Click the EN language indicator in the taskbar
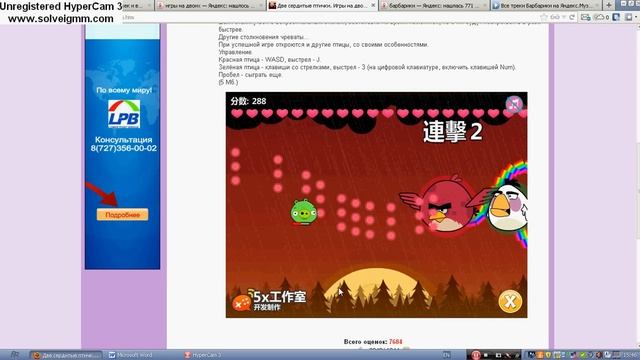 (447, 355)
